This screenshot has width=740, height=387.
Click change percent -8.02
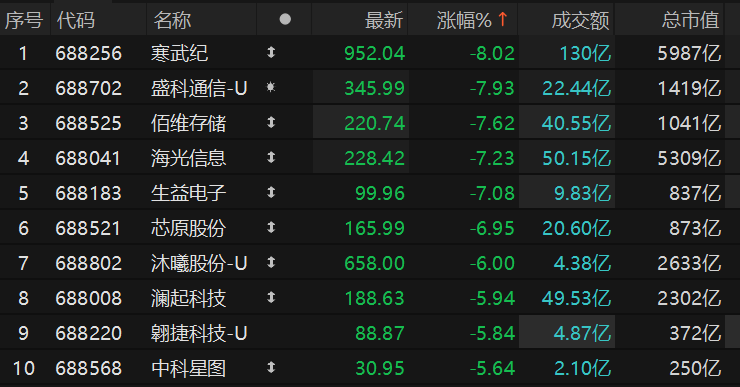492,53
